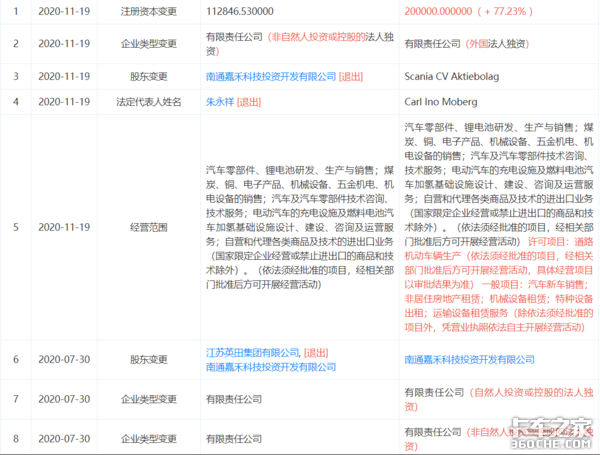
Task: Click the 112846.530000 original capital value
Action: (240, 11)
